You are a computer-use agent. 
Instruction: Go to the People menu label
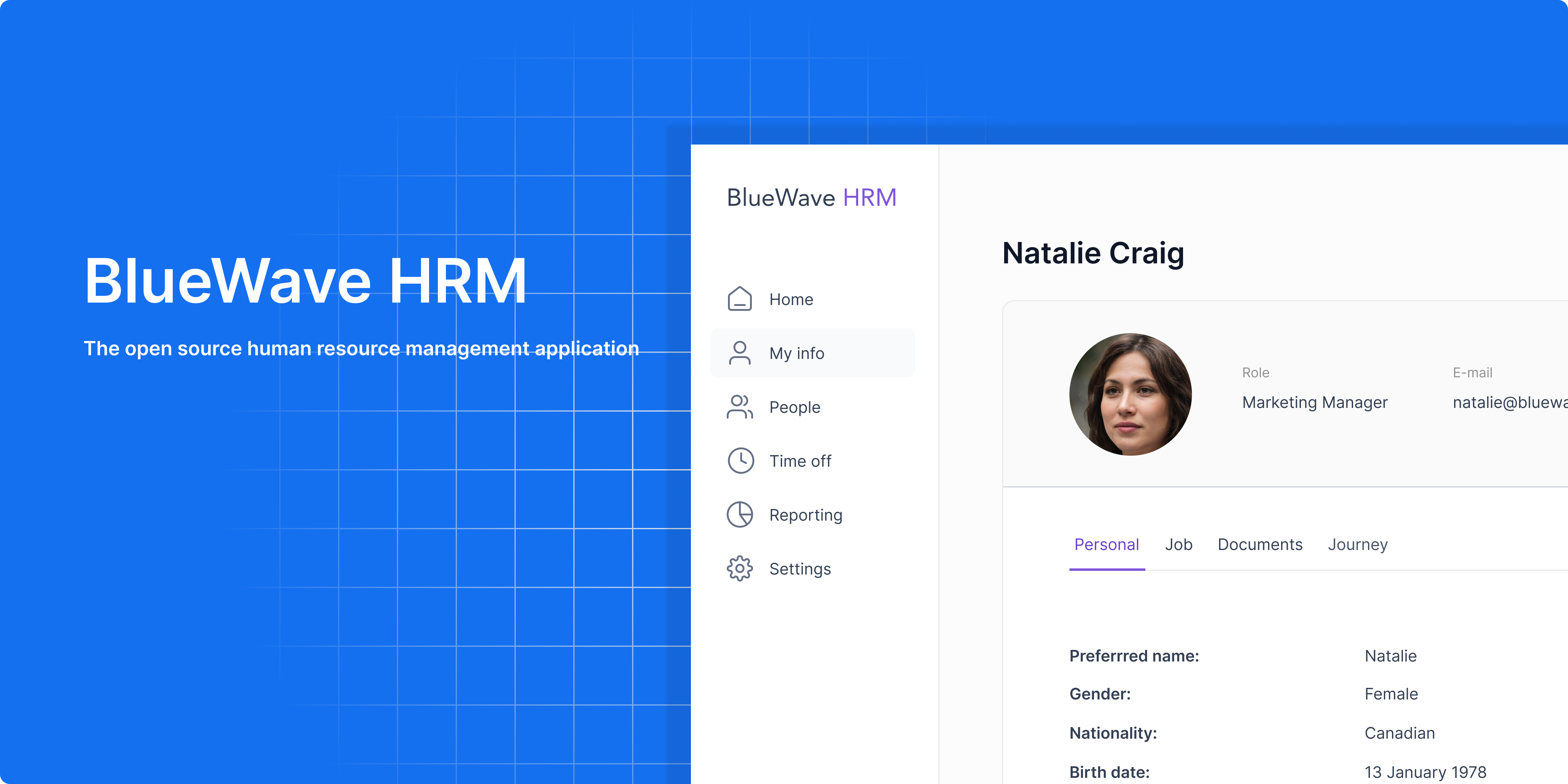click(794, 407)
